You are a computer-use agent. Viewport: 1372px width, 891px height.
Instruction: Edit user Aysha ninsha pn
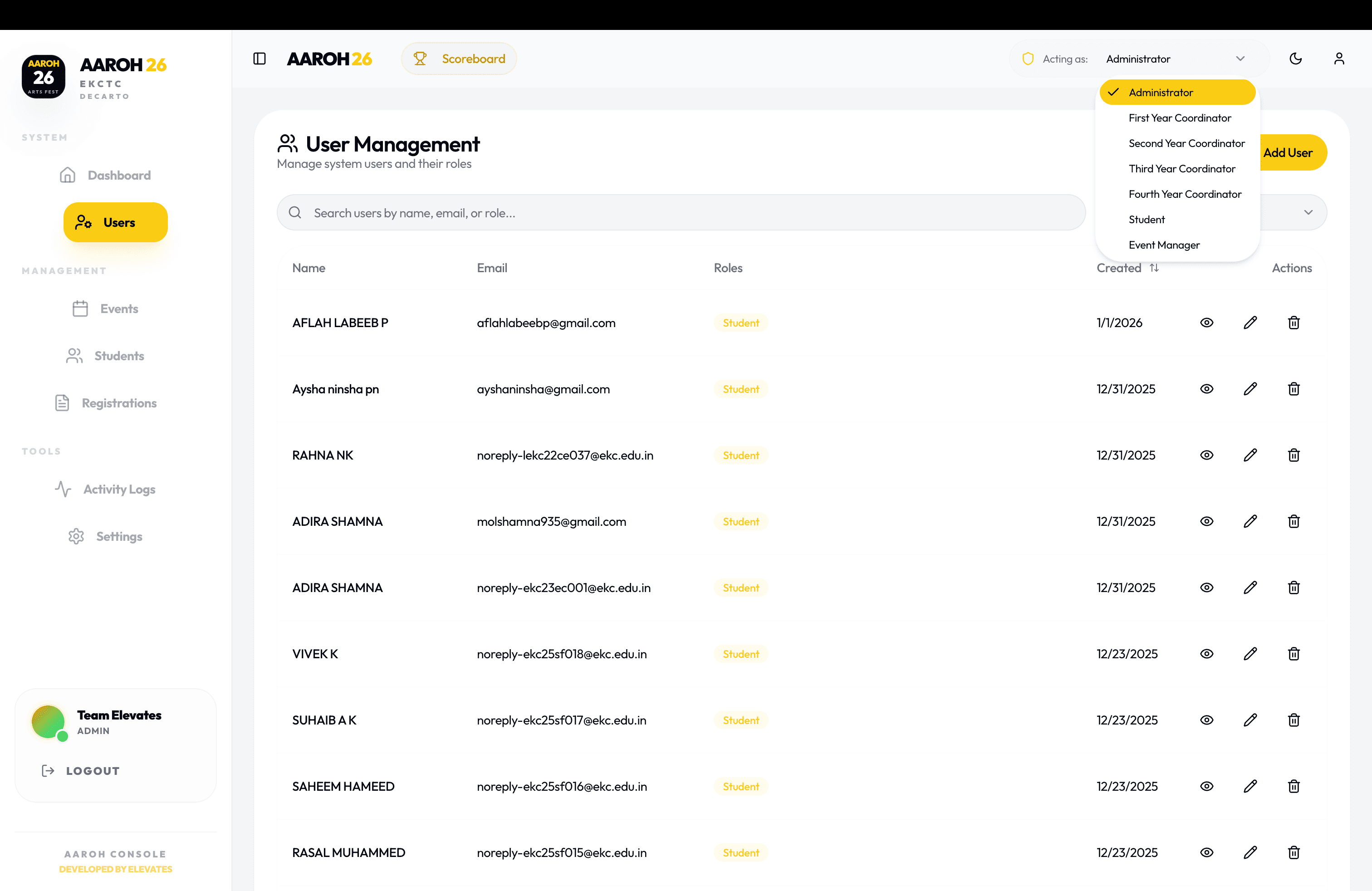point(1250,389)
